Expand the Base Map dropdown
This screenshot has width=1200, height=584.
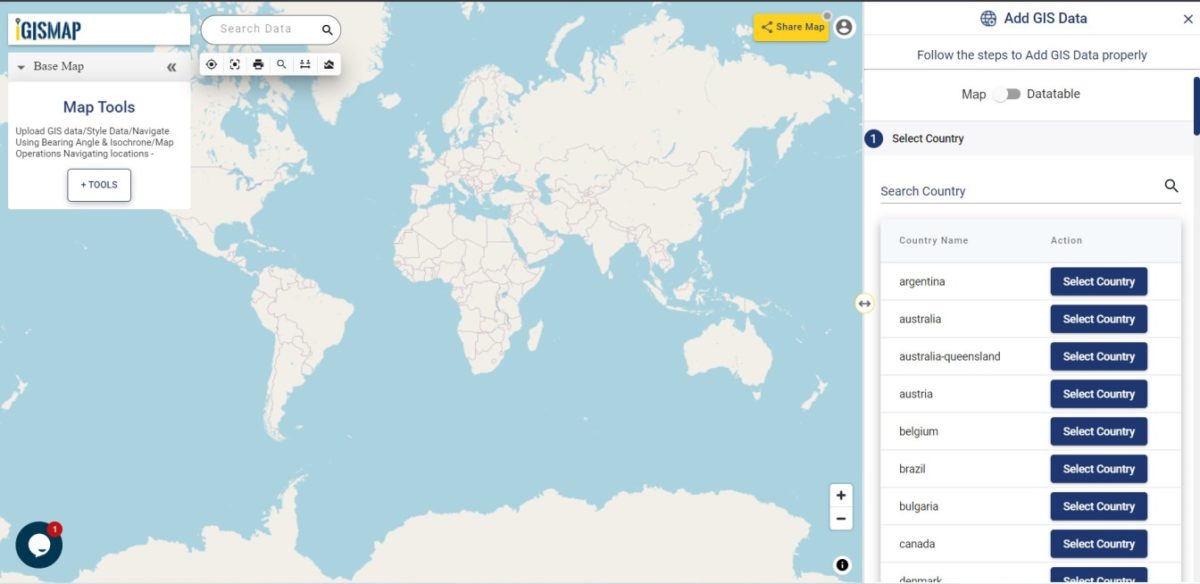[22, 65]
